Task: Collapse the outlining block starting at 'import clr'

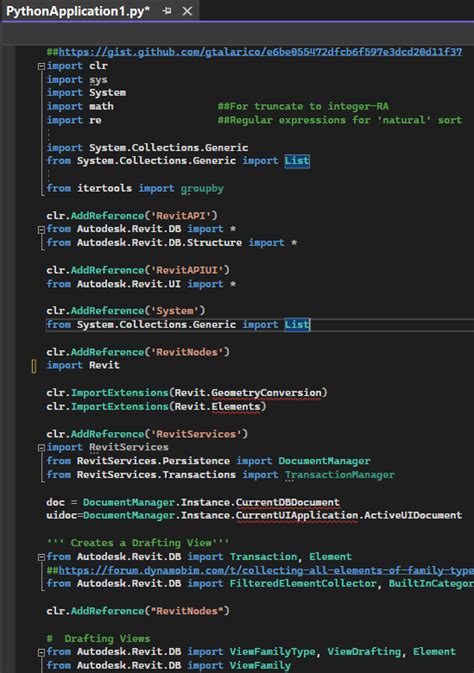Action: click(x=41, y=66)
